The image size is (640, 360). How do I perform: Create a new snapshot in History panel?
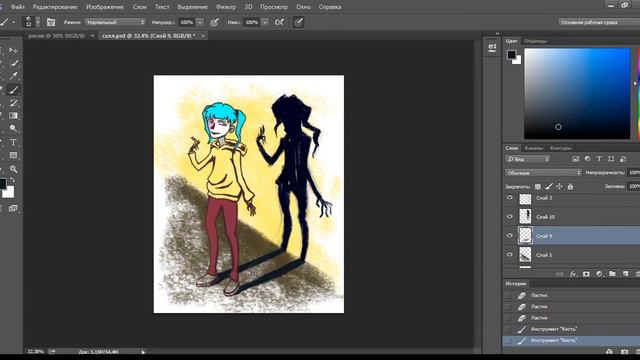click(x=624, y=351)
